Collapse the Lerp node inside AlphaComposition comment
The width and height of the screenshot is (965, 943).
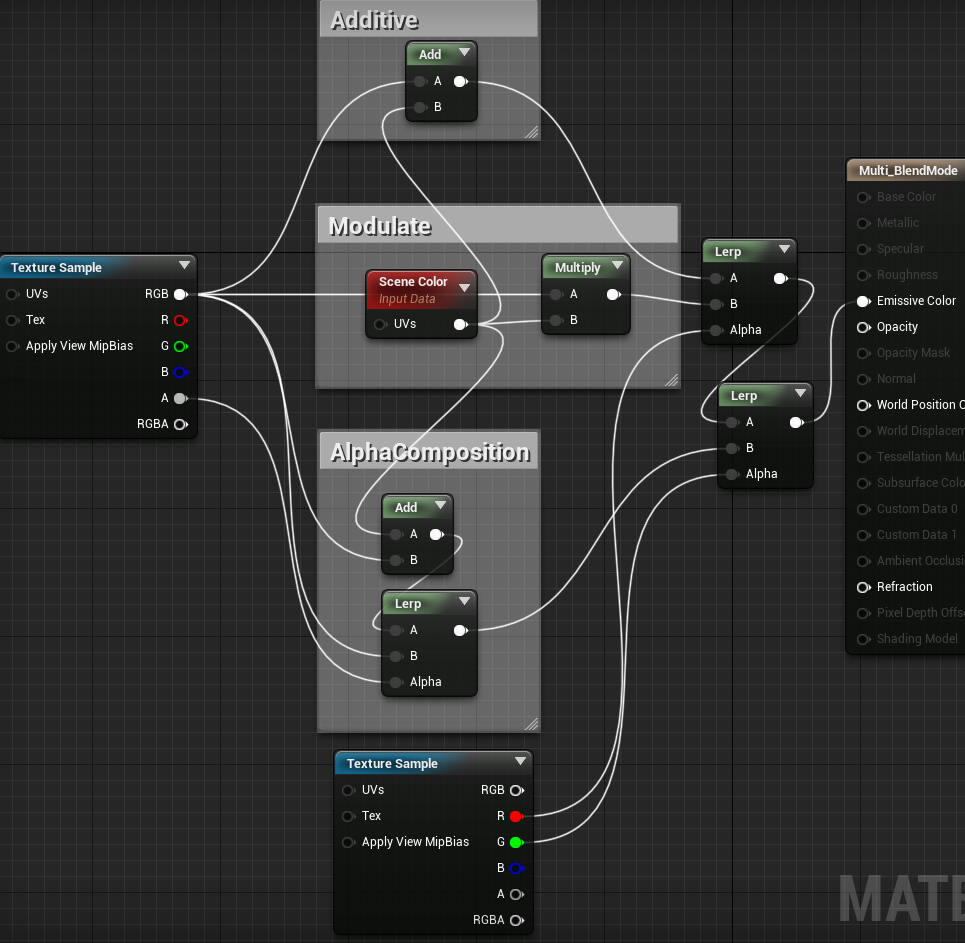(464, 602)
